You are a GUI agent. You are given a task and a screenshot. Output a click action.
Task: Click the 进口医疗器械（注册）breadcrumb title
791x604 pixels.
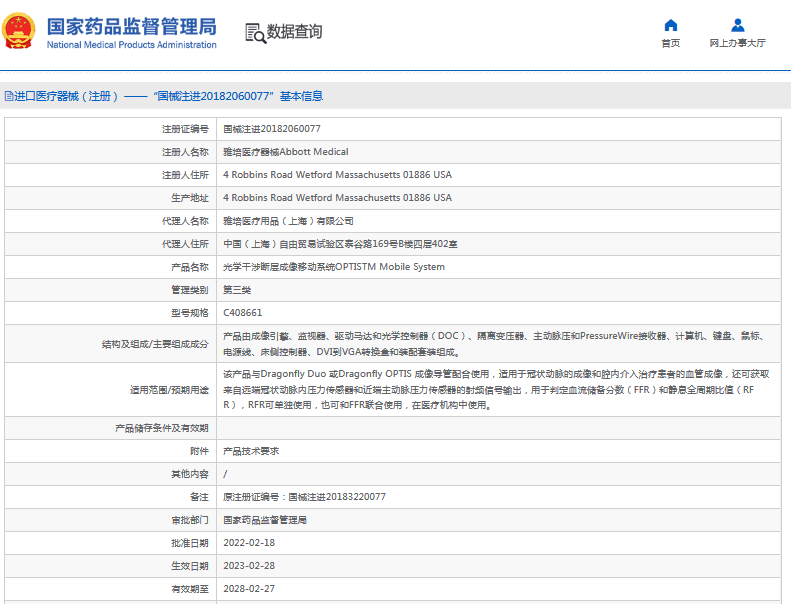coord(66,96)
